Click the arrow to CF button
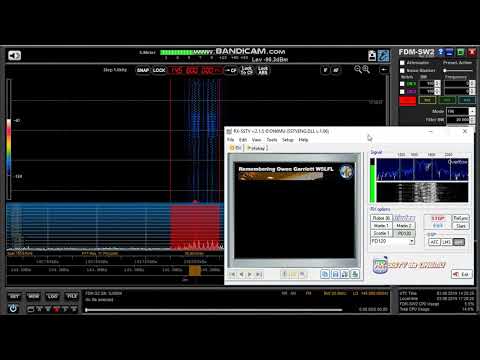 point(231,70)
